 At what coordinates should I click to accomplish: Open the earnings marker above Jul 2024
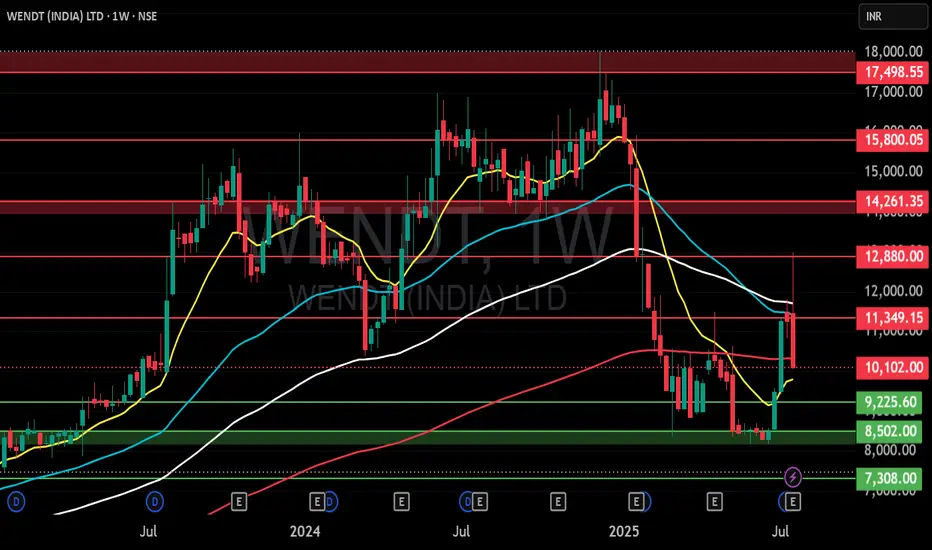(x=480, y=502)
